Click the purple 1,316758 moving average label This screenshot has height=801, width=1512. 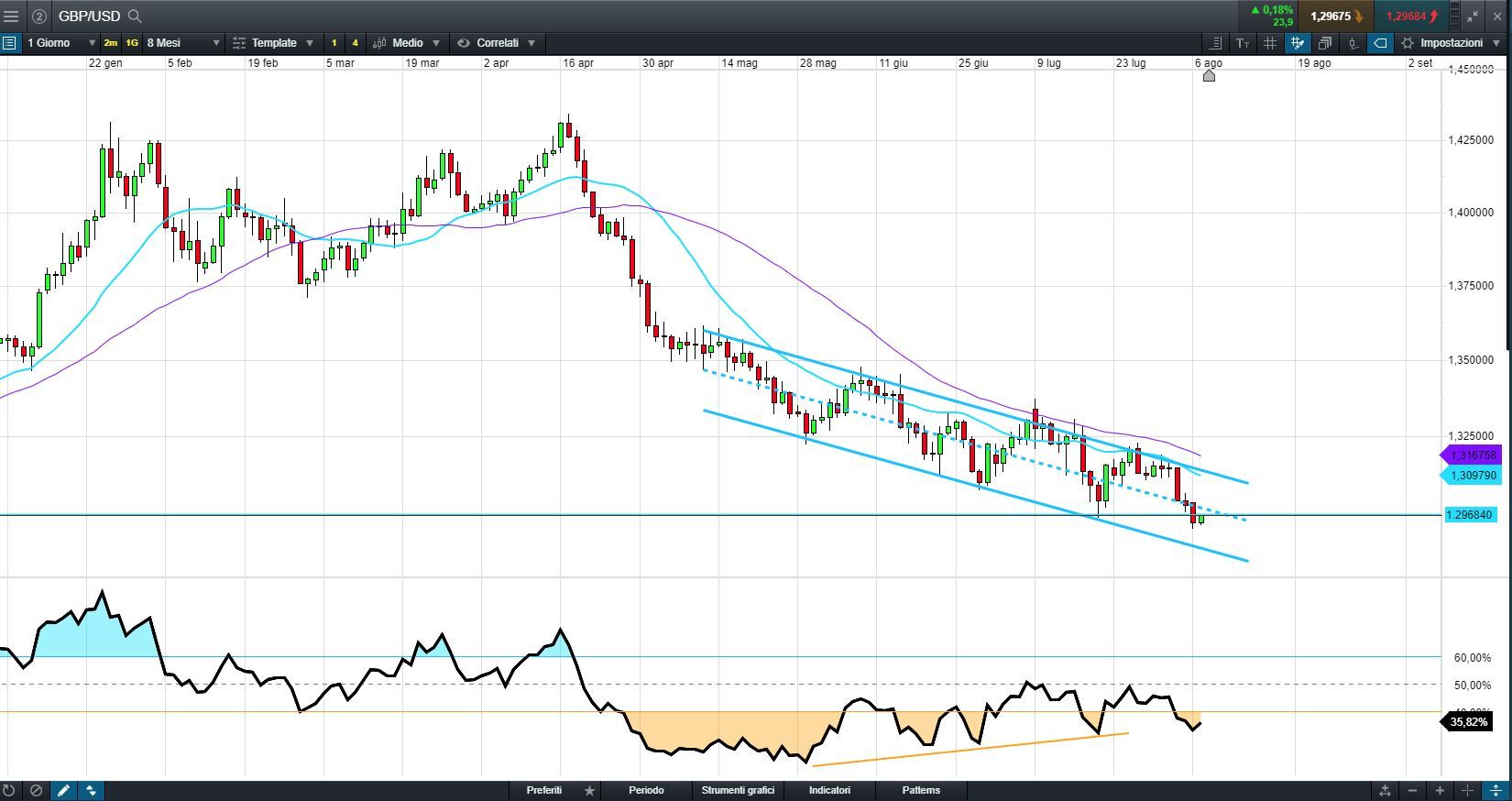[x=1471, y=455]
